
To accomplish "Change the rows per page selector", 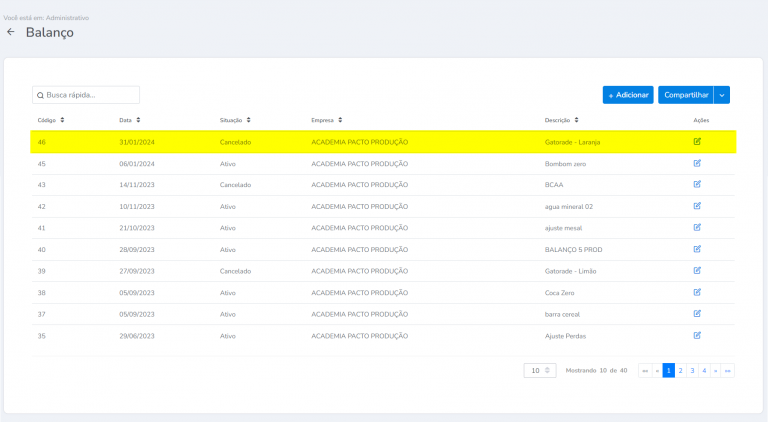I will coord(539,370).
